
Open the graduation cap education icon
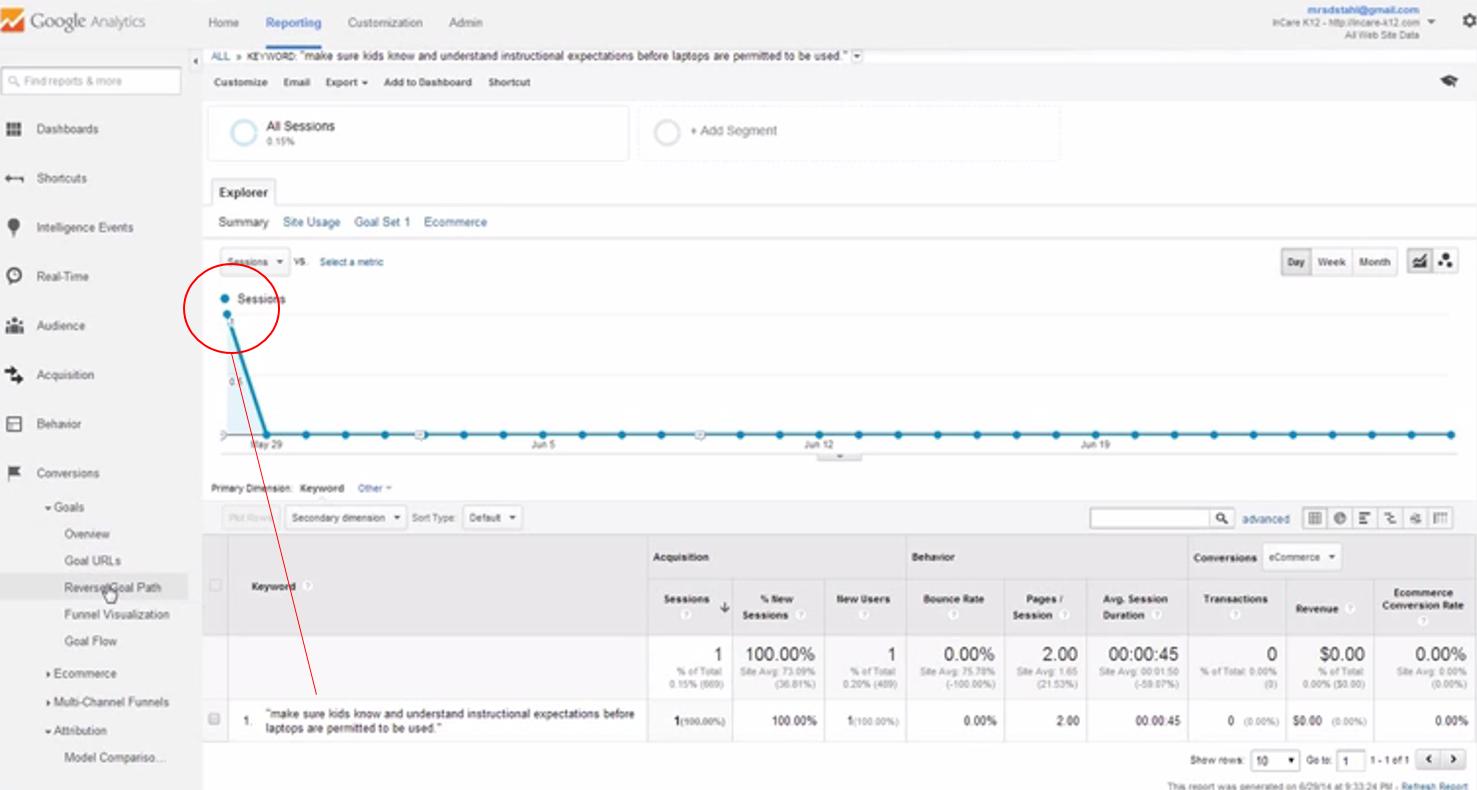[x=1448, y=81]
